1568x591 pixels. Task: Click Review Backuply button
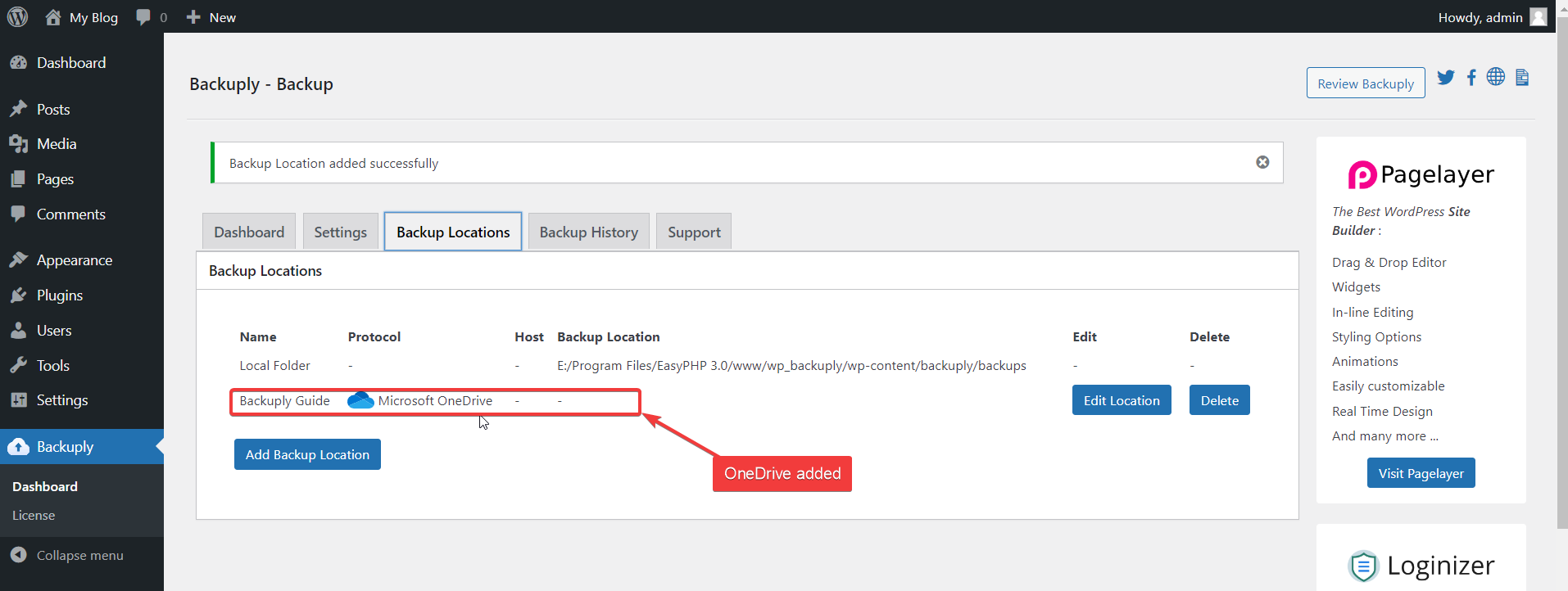[1366, 83]
